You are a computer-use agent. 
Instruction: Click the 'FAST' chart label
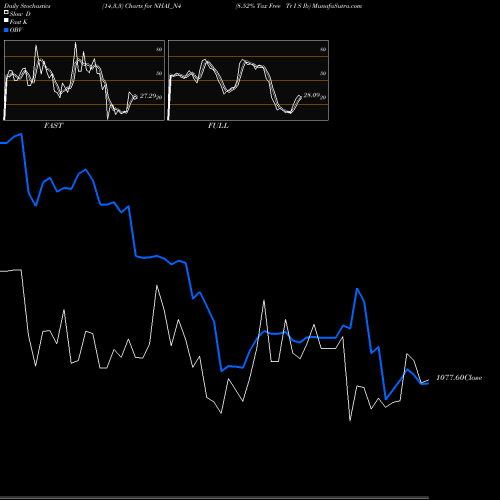(53, 126)
